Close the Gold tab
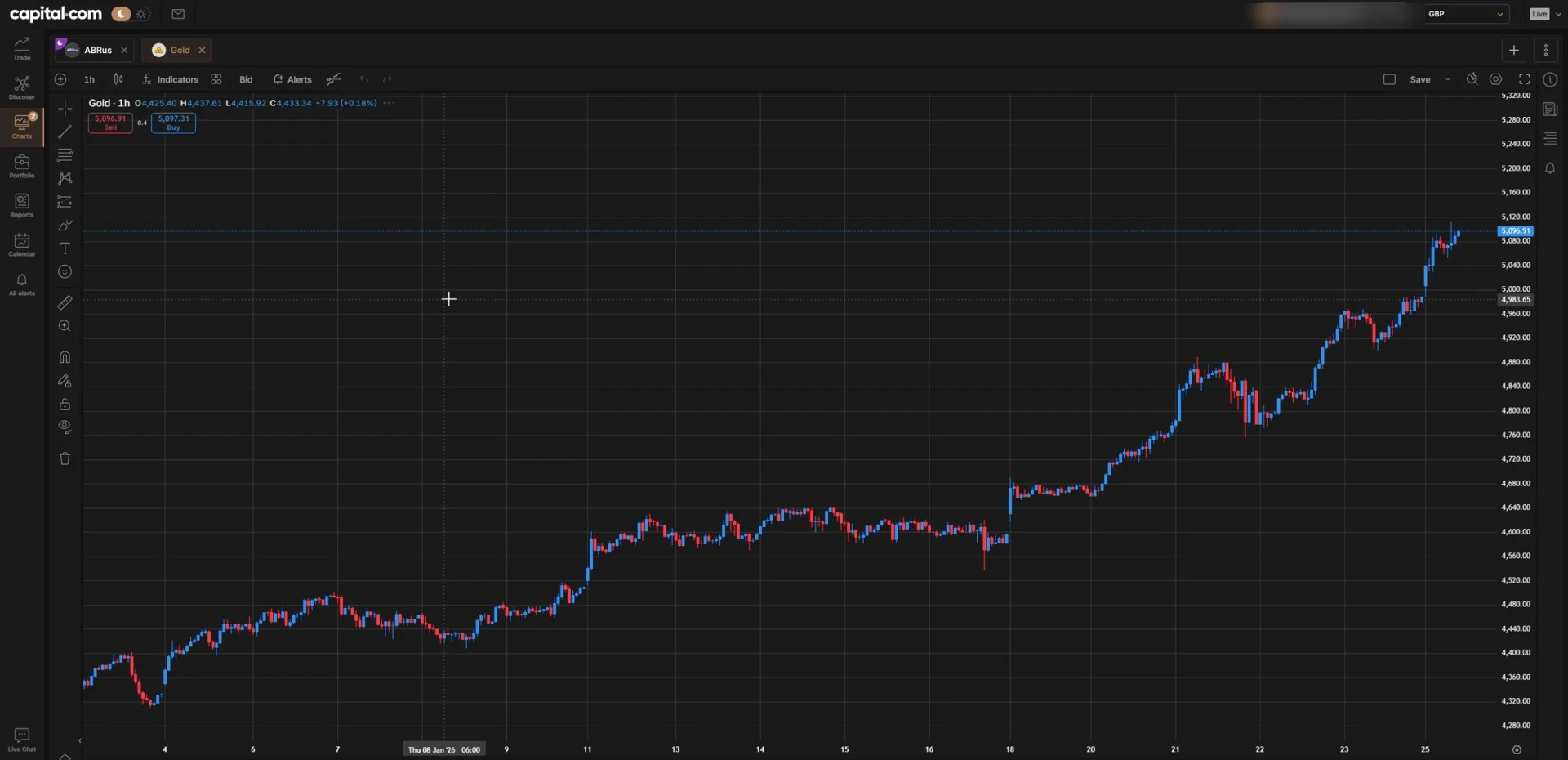The width and height of the screenshot is (1568, 760). [x=203, y=50]
